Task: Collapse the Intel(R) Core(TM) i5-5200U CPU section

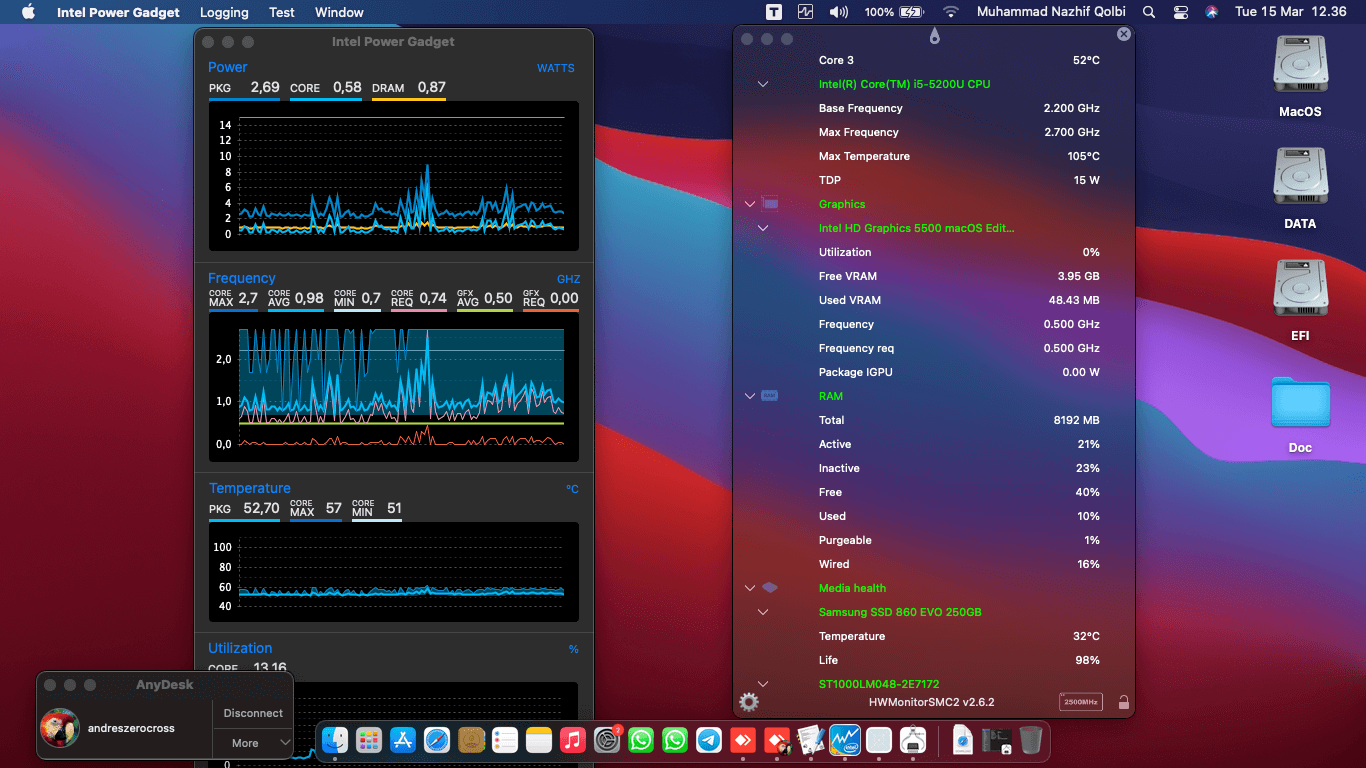Action: click(x=763, y=84)
